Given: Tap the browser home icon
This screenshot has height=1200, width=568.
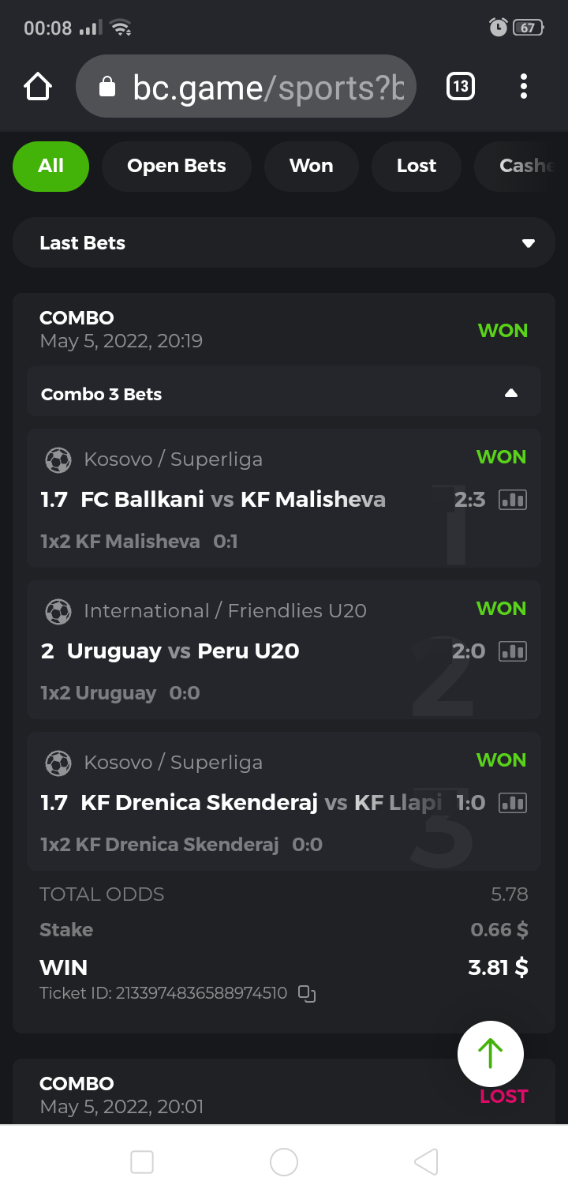Looking at the screenshot, I should 37,87.
